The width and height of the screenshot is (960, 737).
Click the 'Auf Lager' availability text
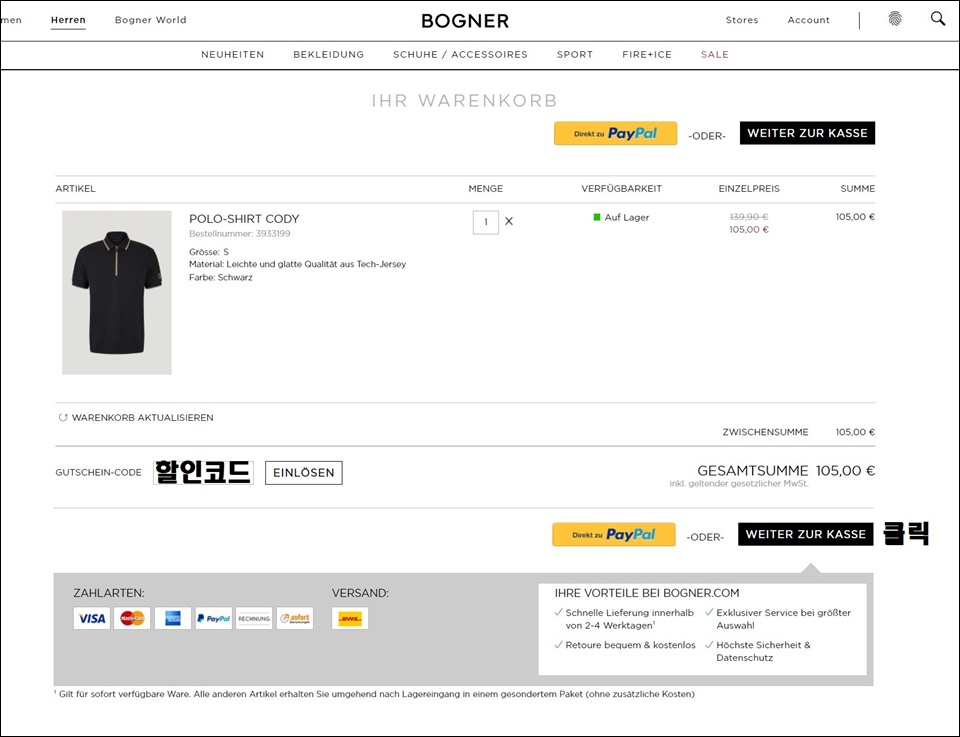tap(627, 217)
